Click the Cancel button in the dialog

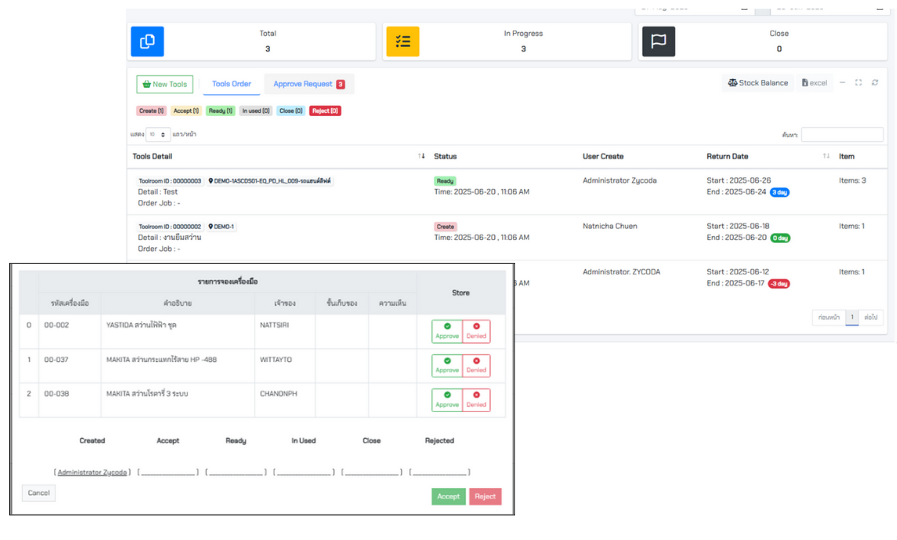click(39, 493)
